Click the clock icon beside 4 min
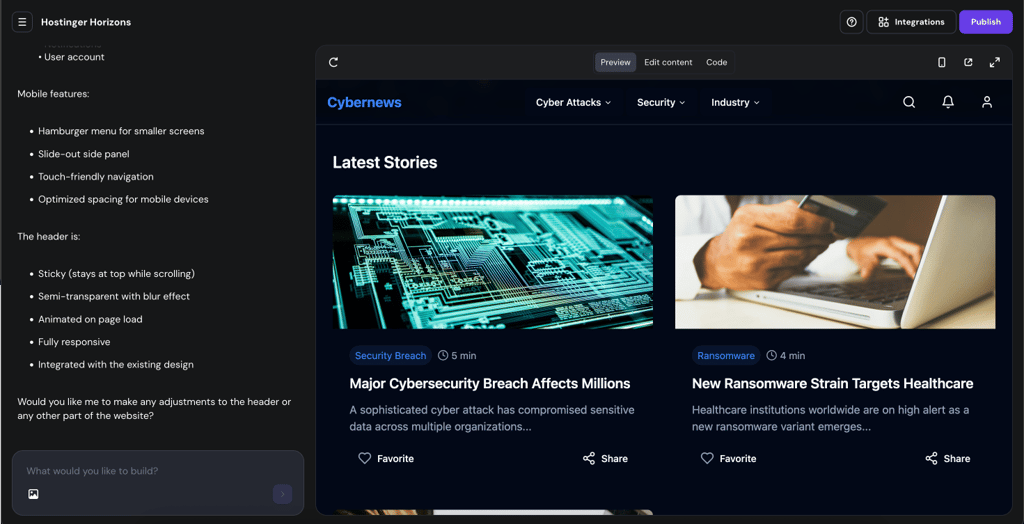The height and width of the screenshot is (524, 1024). point(771,355)
